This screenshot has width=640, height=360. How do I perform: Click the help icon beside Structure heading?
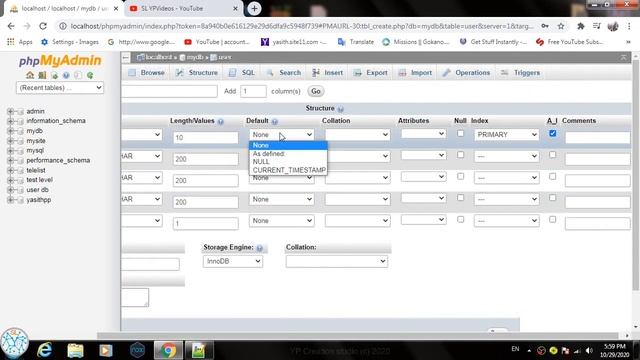[340, 109]
